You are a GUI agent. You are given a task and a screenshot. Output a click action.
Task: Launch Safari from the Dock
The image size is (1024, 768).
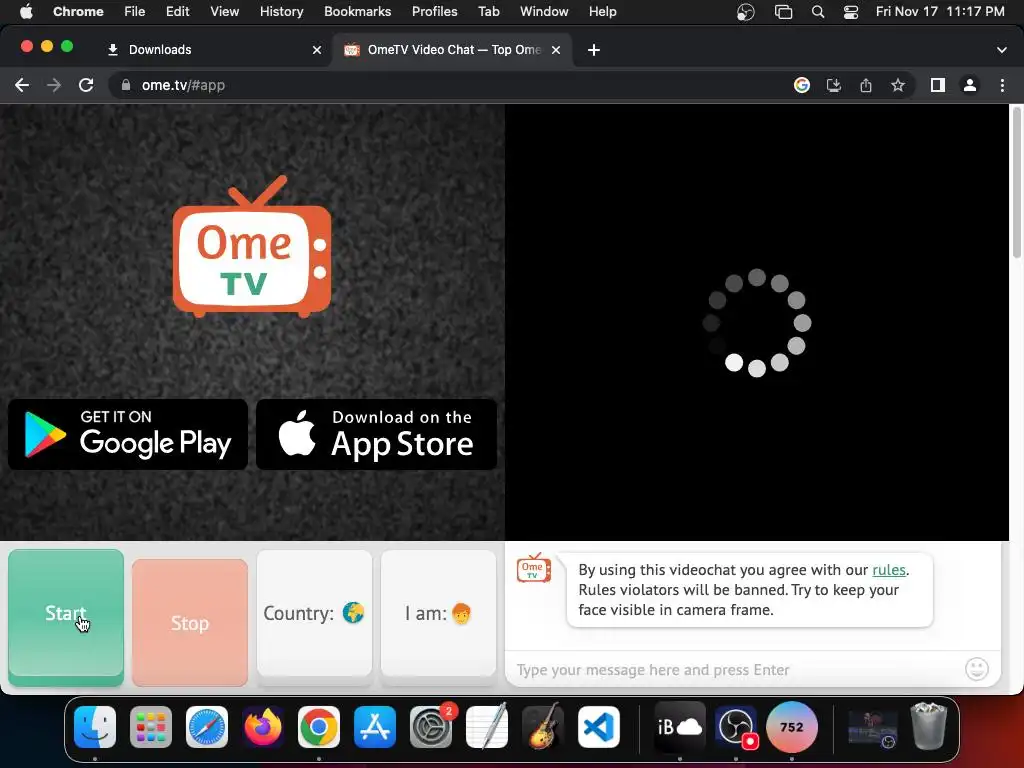(207, 727)
